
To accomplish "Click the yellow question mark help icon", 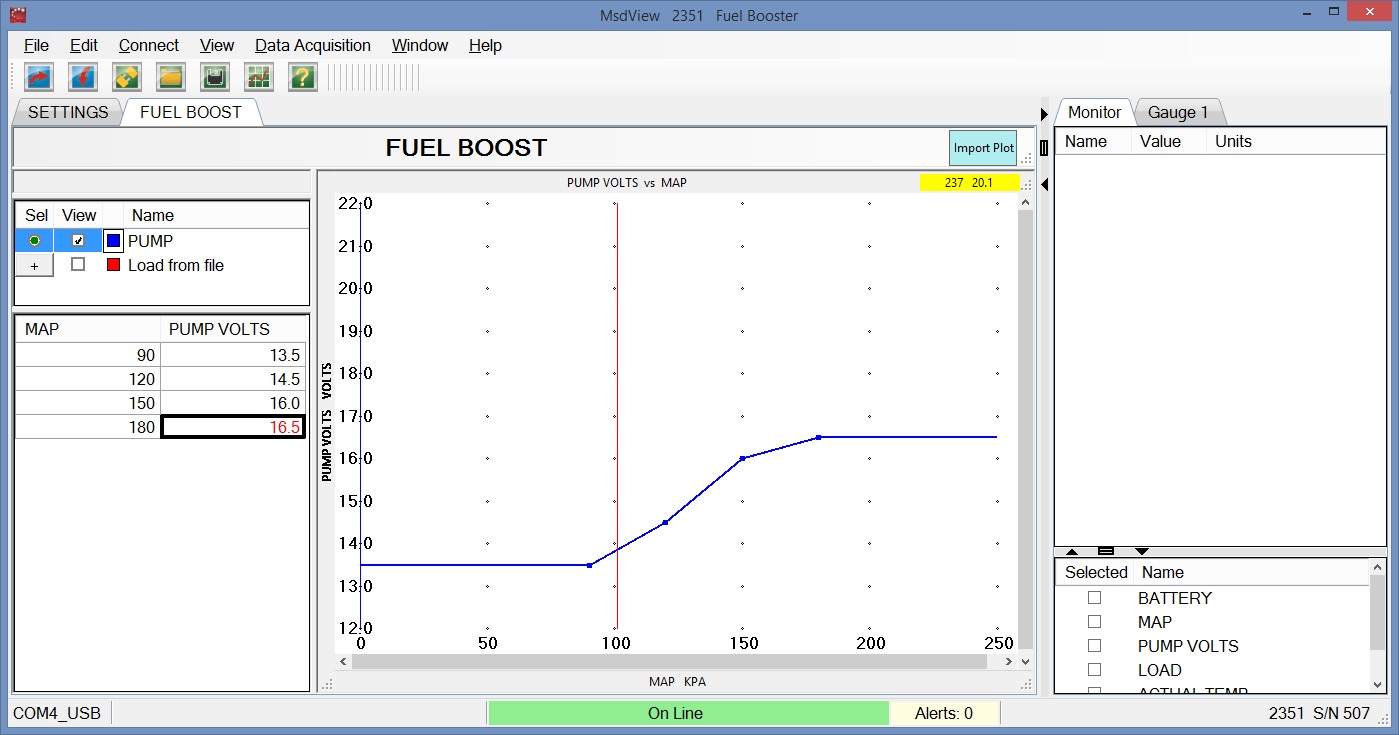I will 303,77.
